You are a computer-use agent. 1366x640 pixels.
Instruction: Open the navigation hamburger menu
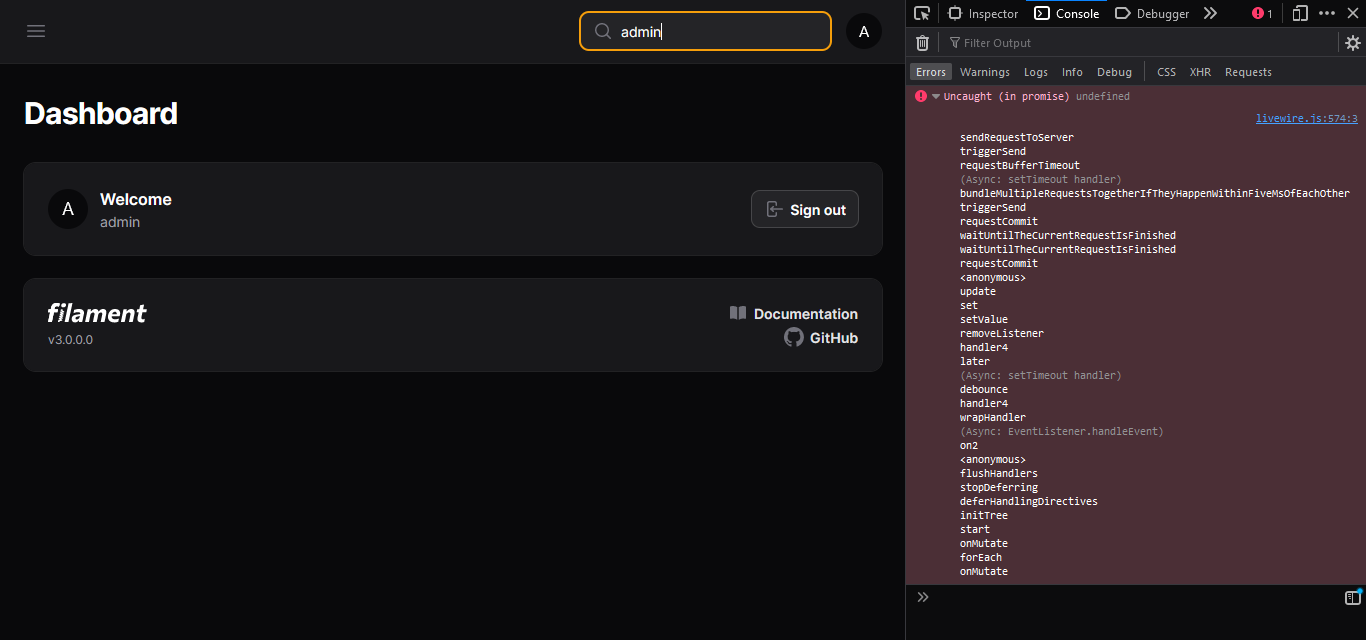[36, 31]
